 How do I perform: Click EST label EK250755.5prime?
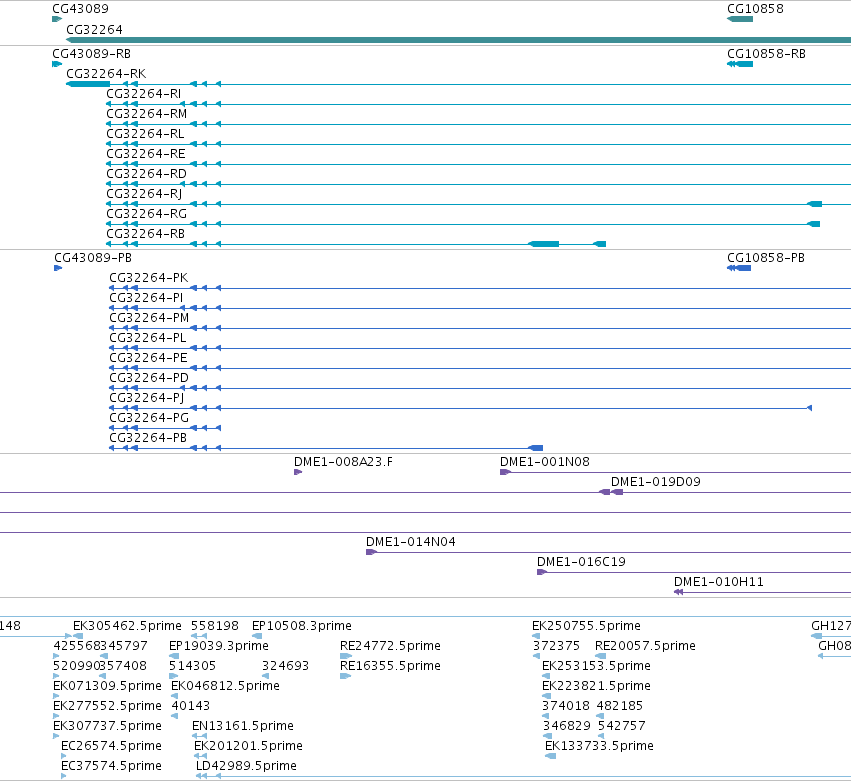pos(586,626)
